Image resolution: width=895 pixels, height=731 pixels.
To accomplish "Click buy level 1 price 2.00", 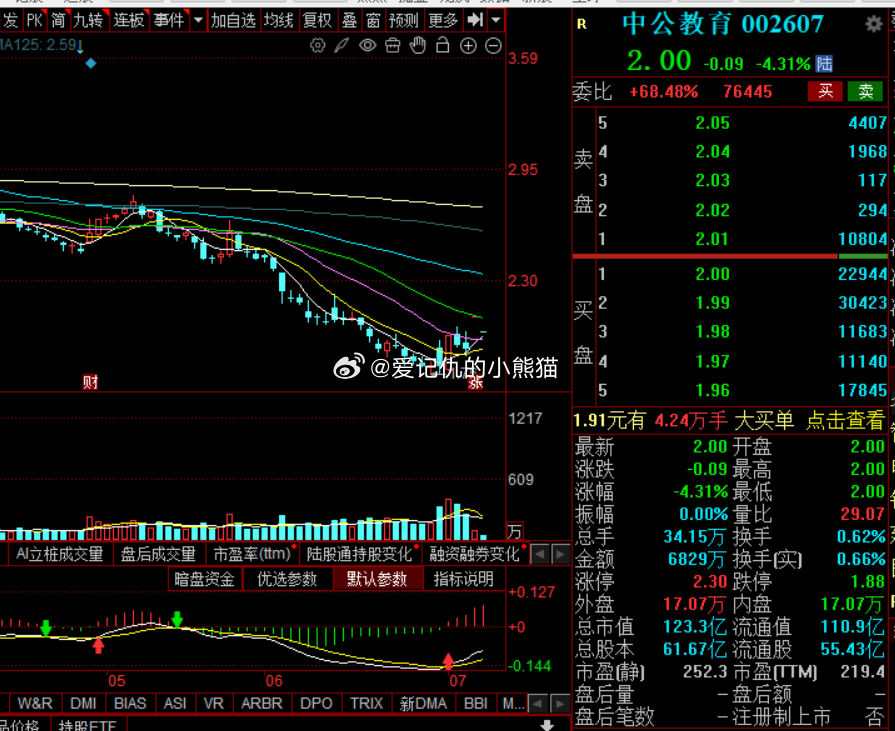I will (712, 274).
